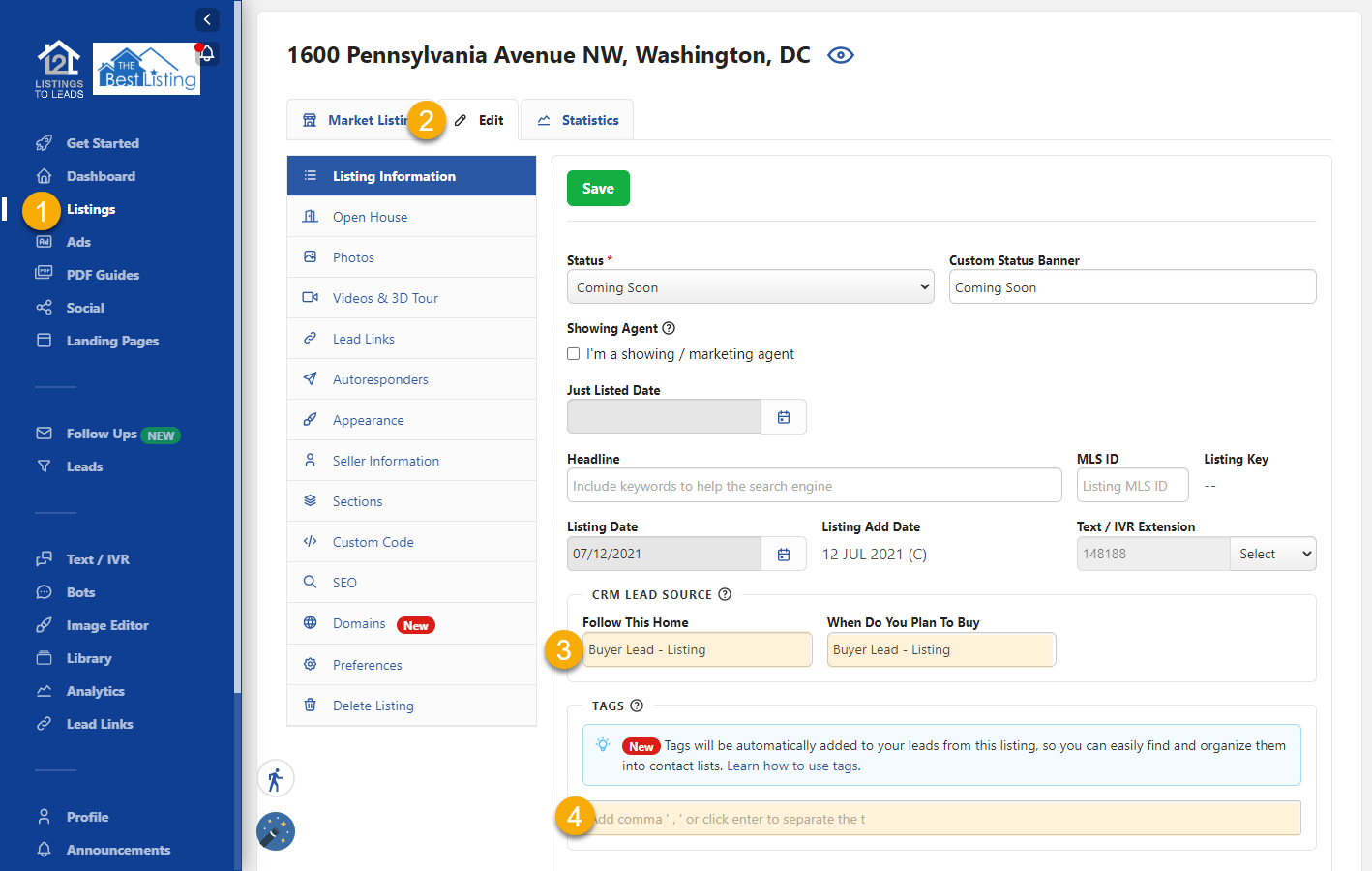Open Listings from the sidebar

point(91,209)
